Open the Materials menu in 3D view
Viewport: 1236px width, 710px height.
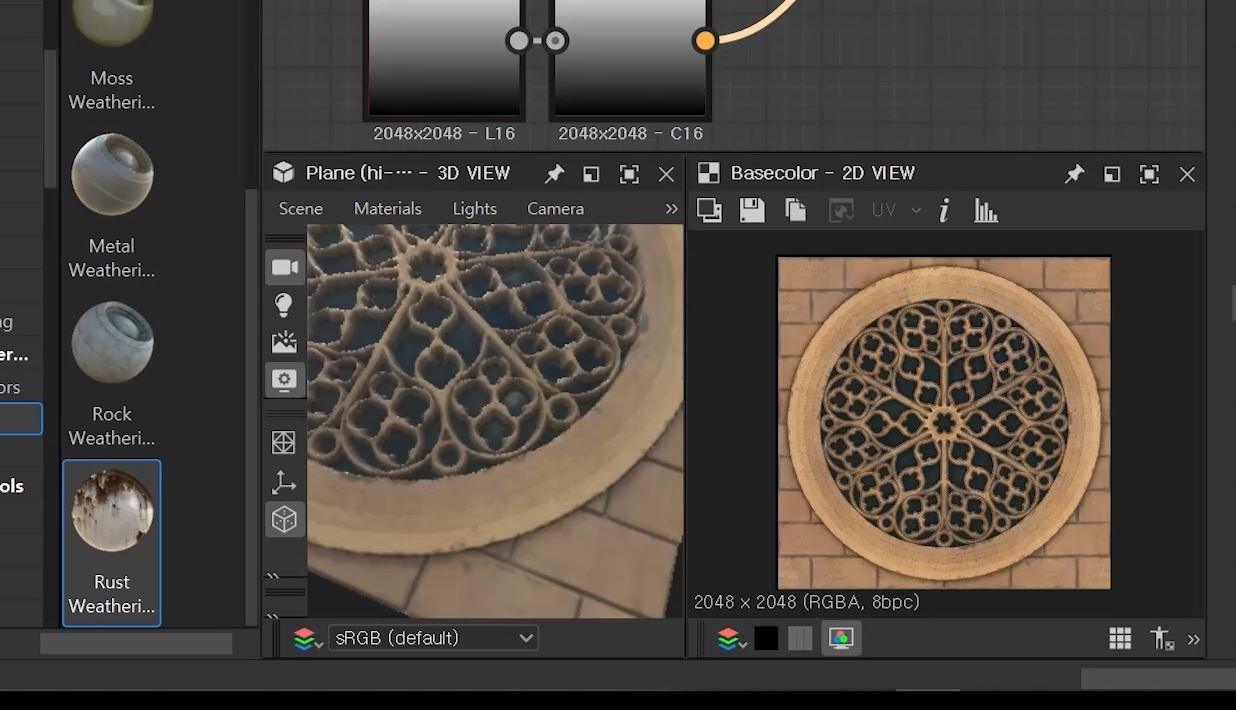(x=387, y=209)
